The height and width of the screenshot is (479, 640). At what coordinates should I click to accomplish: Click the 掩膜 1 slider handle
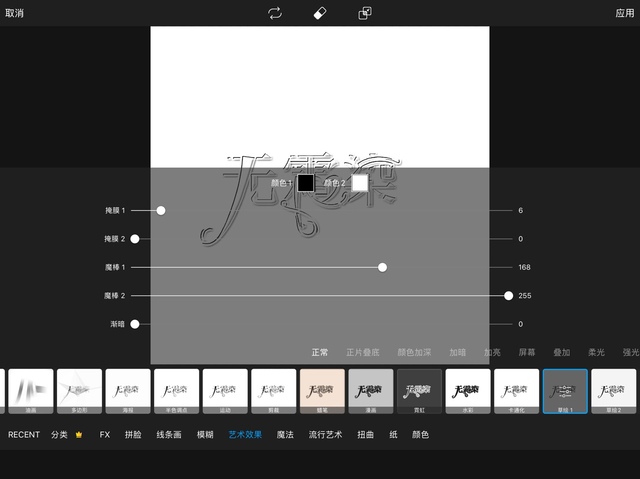coord(161,210)
